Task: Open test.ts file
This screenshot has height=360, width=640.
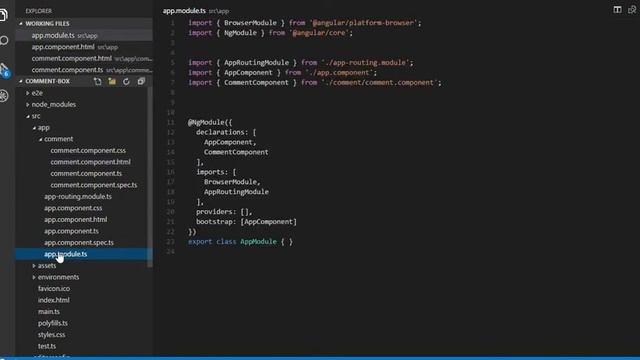Action: click(x=47, y=346)
